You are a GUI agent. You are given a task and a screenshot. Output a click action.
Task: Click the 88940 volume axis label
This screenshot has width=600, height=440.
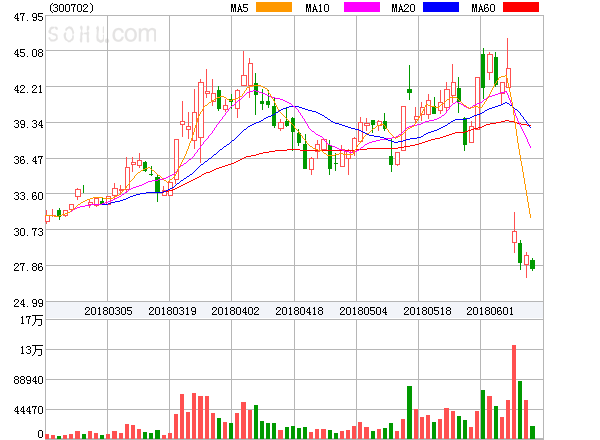coord(29,380)
